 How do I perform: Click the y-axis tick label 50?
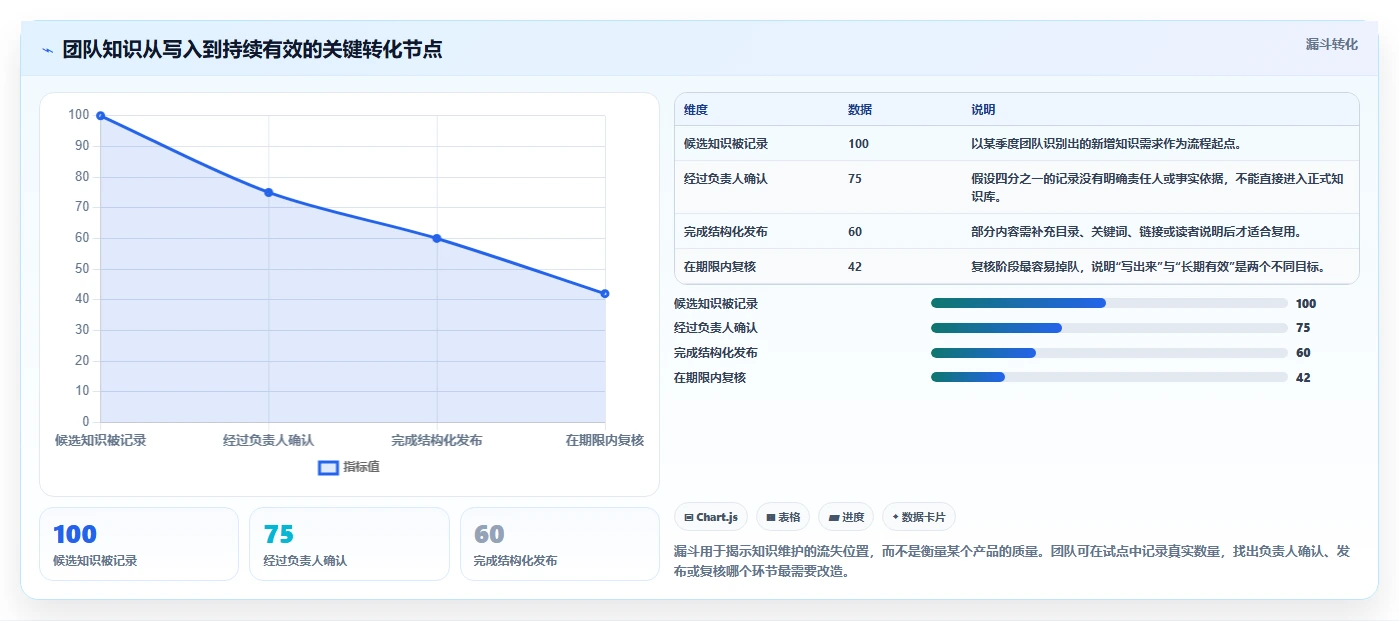82,269
